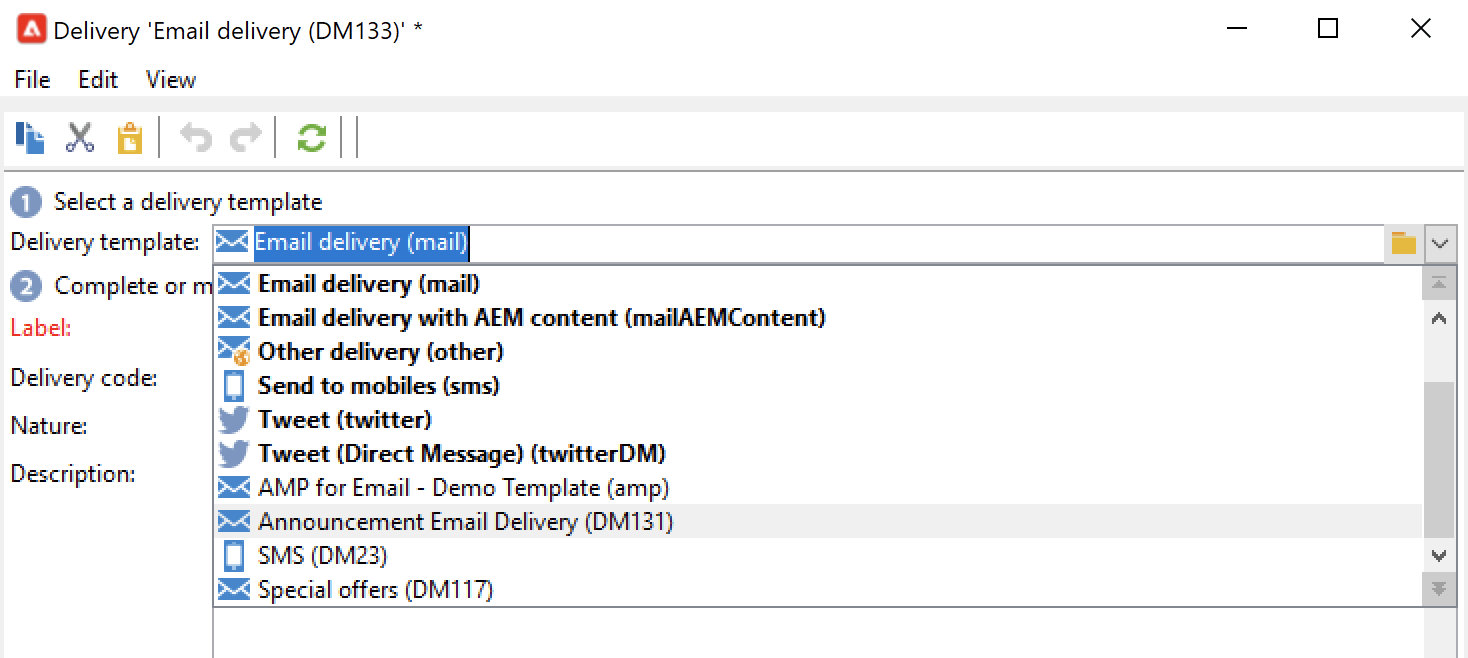Open the folder browse icon for templates
The height and width of the screenshot is (658, 1468).
coord(1403,243)
